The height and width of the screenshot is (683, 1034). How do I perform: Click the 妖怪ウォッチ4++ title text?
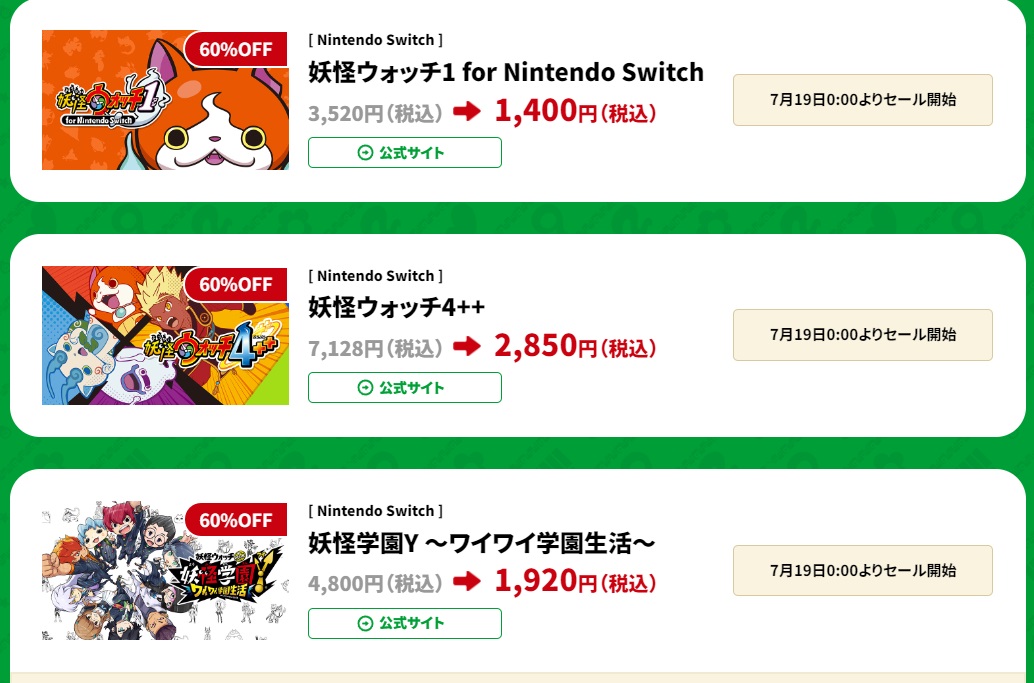click(x=396, y=307)
